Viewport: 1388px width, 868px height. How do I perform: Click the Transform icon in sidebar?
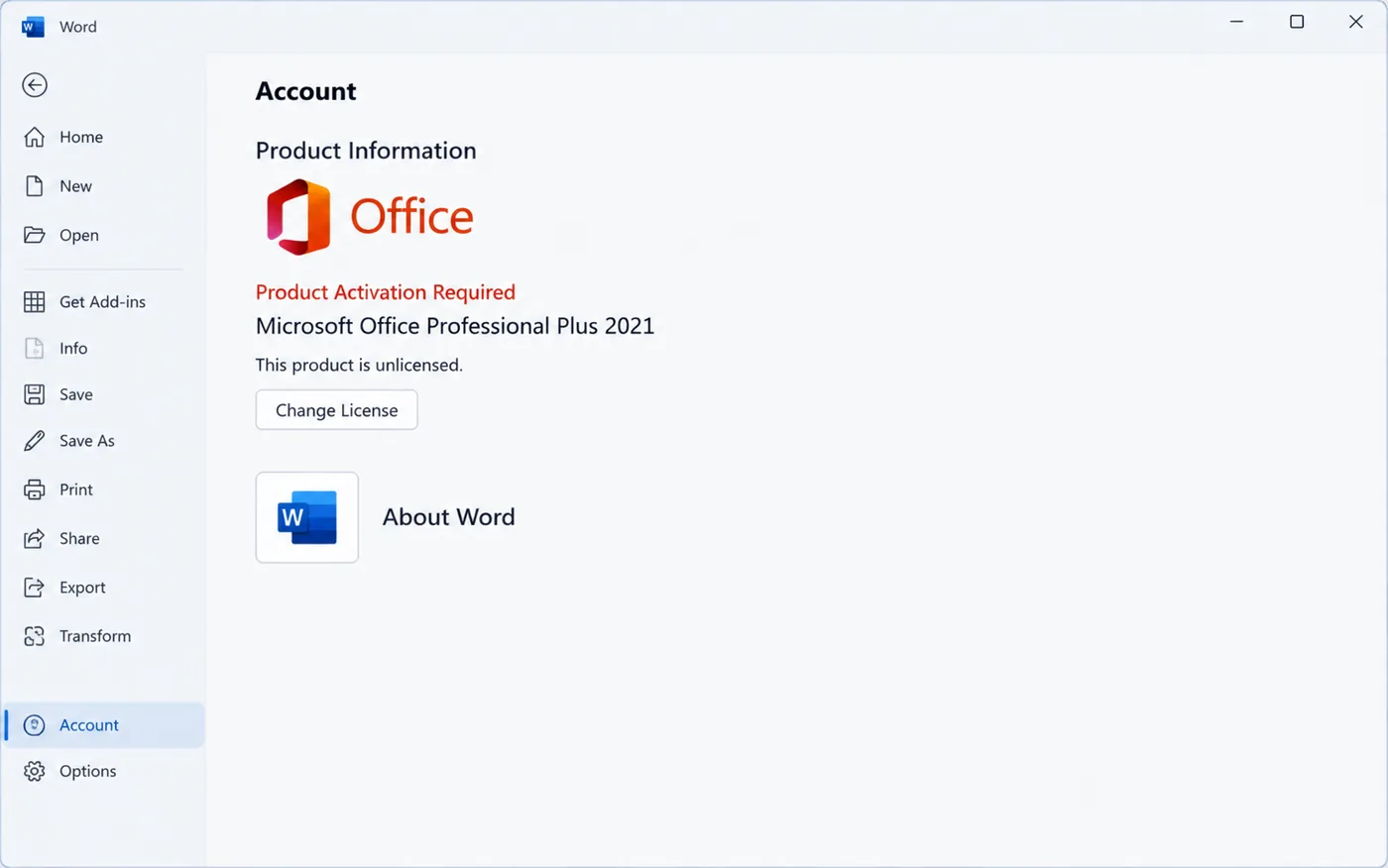tap(35, 636)
